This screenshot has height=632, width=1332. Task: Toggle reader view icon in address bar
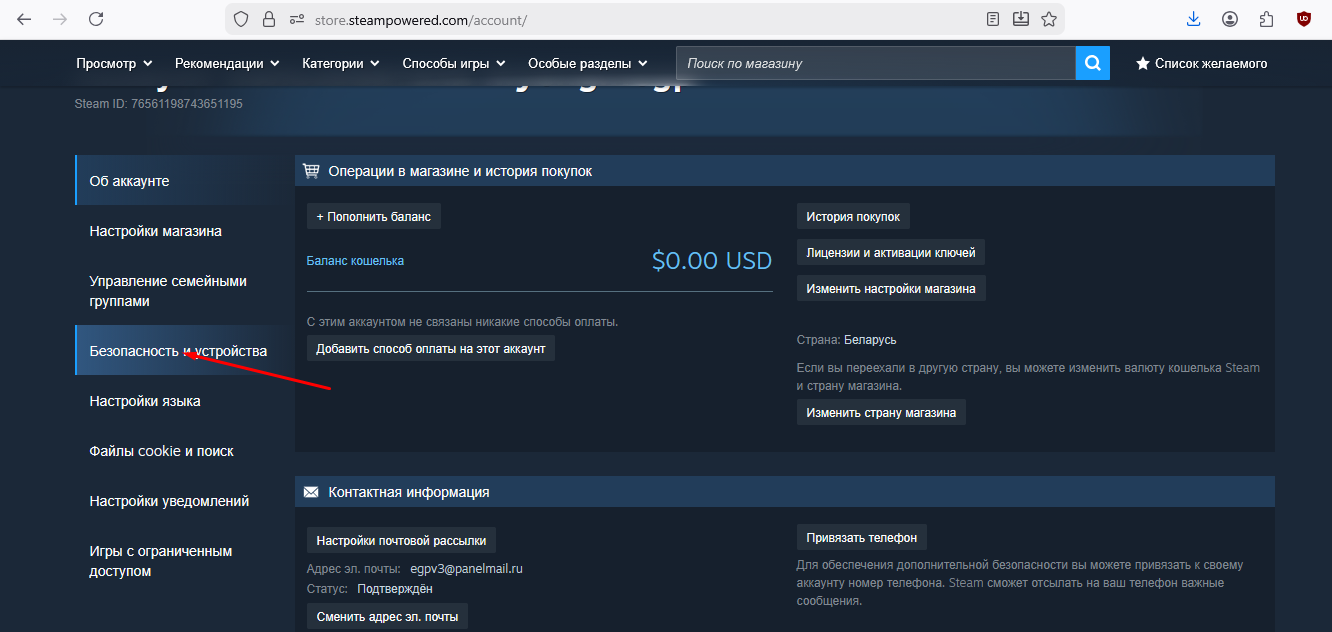tap(993, 19)
